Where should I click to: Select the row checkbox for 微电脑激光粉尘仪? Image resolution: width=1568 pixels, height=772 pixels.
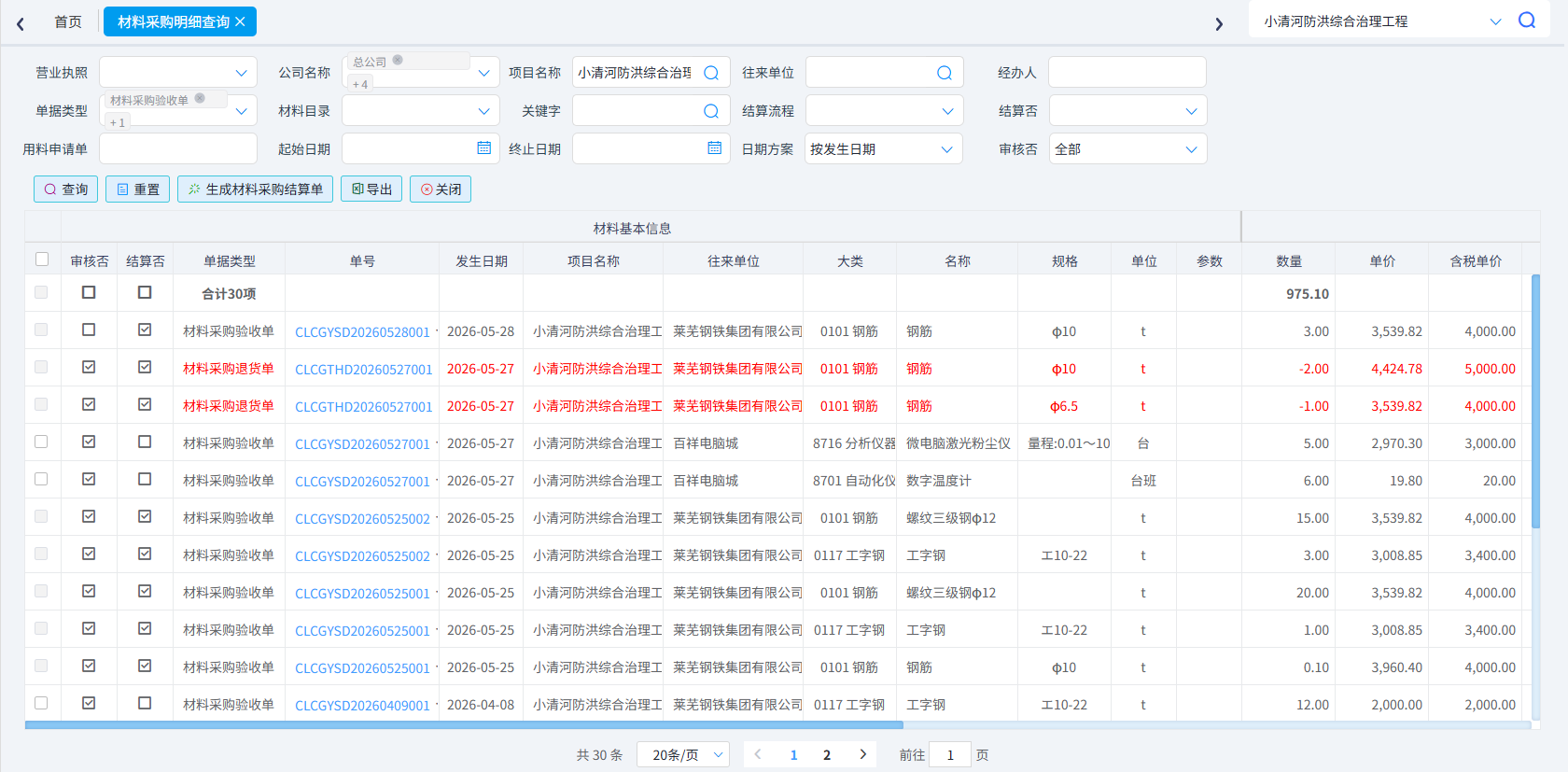(41, 442)
